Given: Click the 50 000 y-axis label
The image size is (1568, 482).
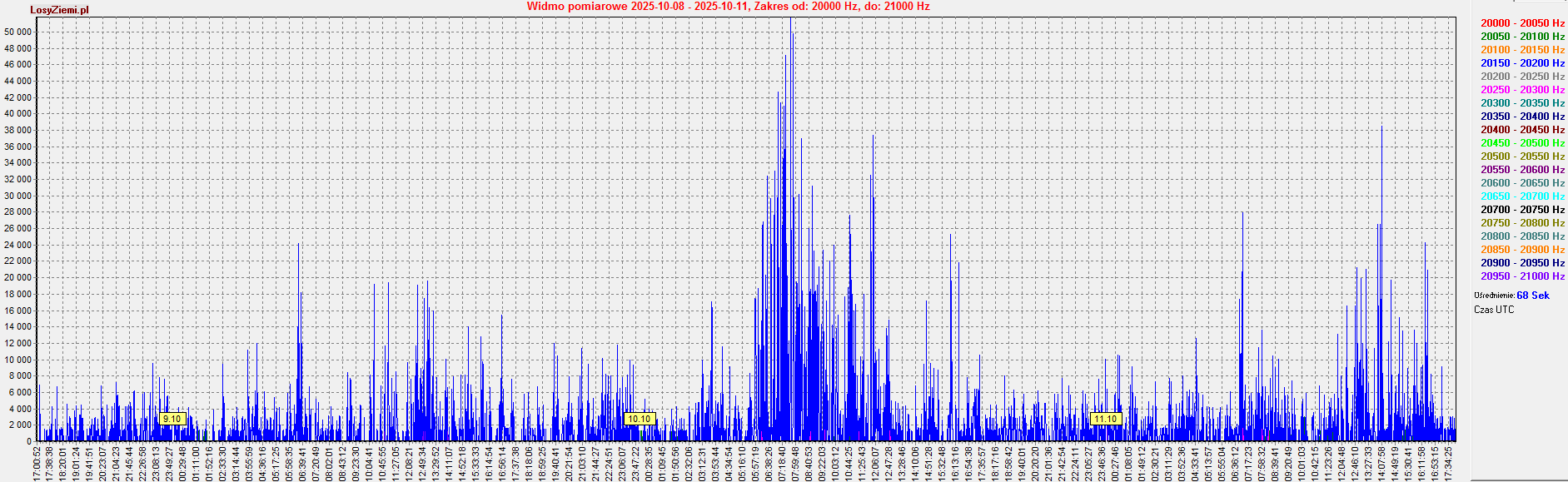Looking at the screenshot, I should (x=18, y=32).
